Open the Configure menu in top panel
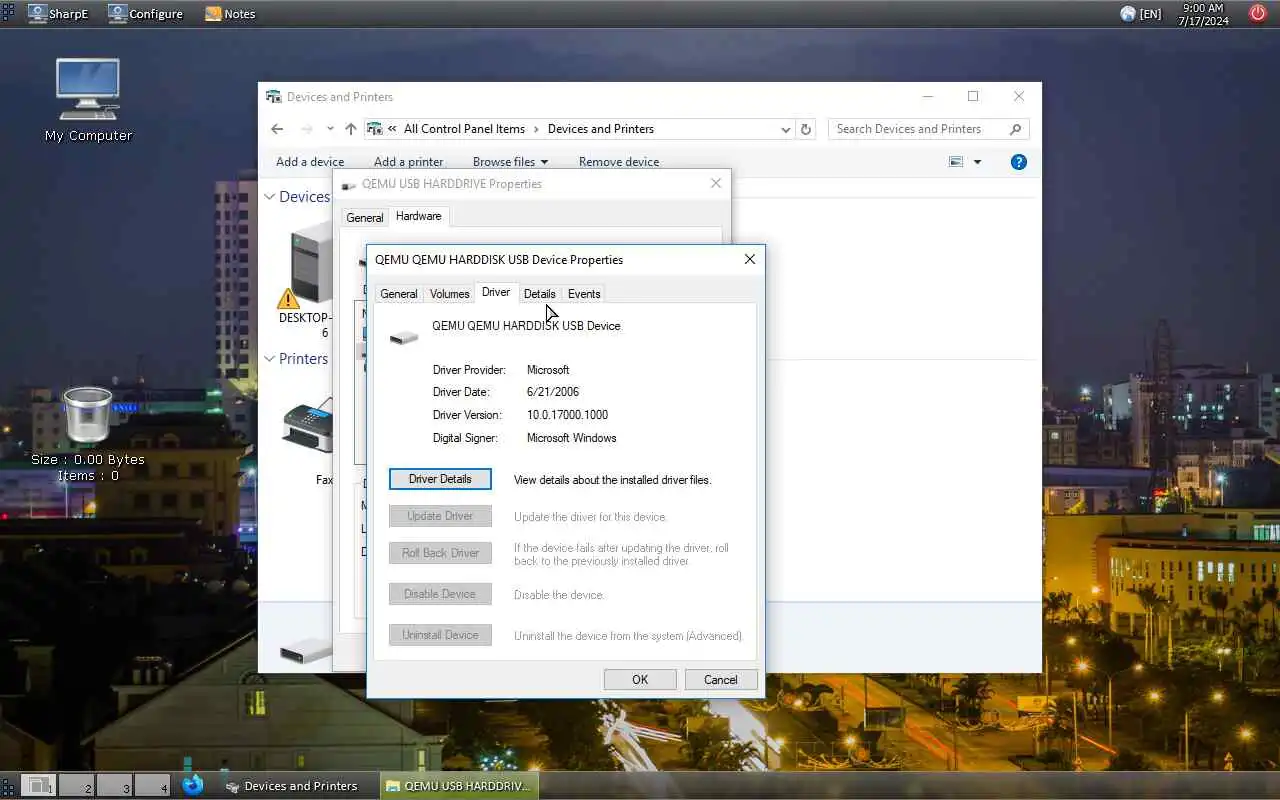Viewport: 1280px width, 800px height. (146, 14)
